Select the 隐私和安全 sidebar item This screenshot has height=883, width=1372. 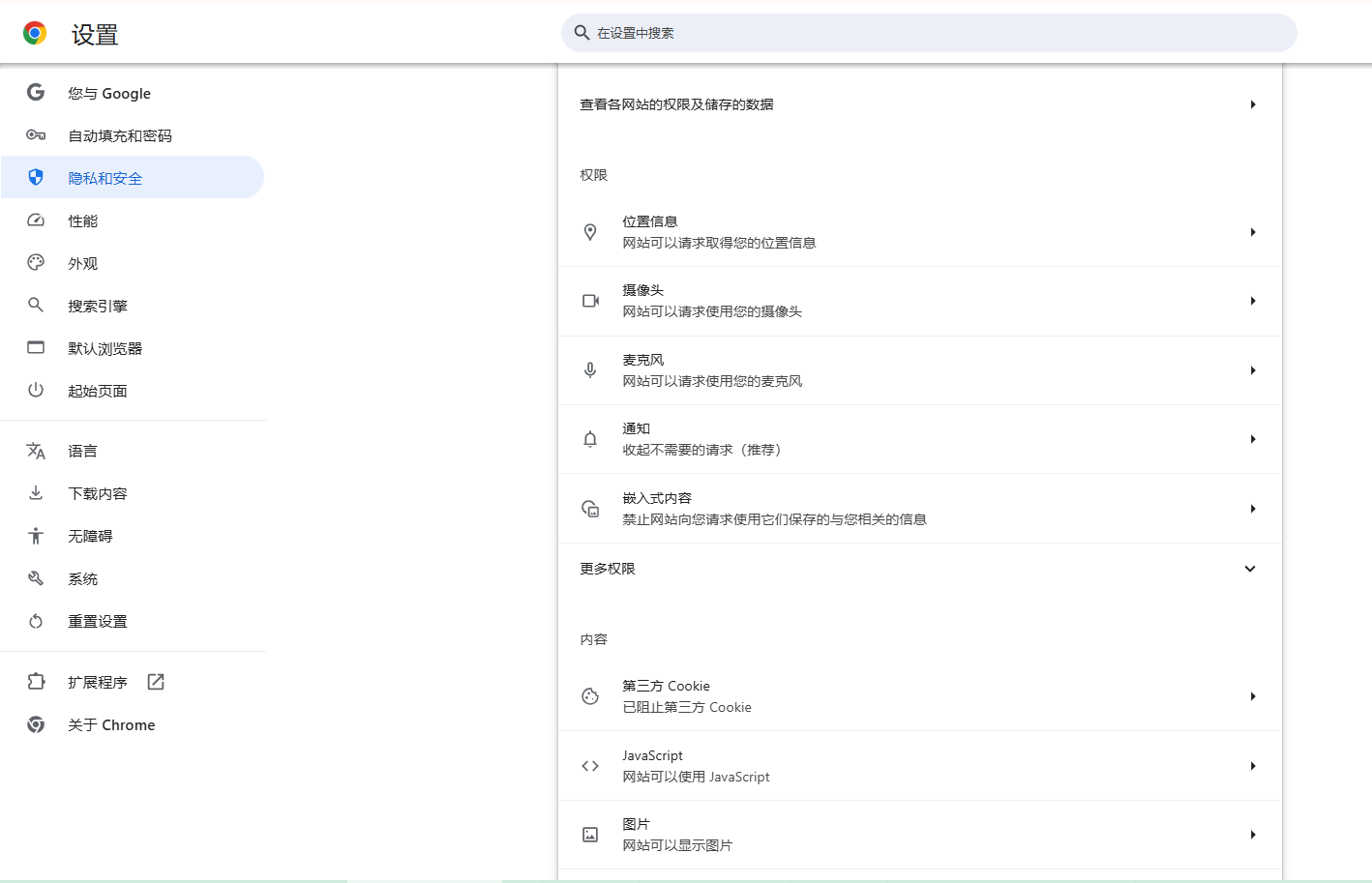(133, 178)
